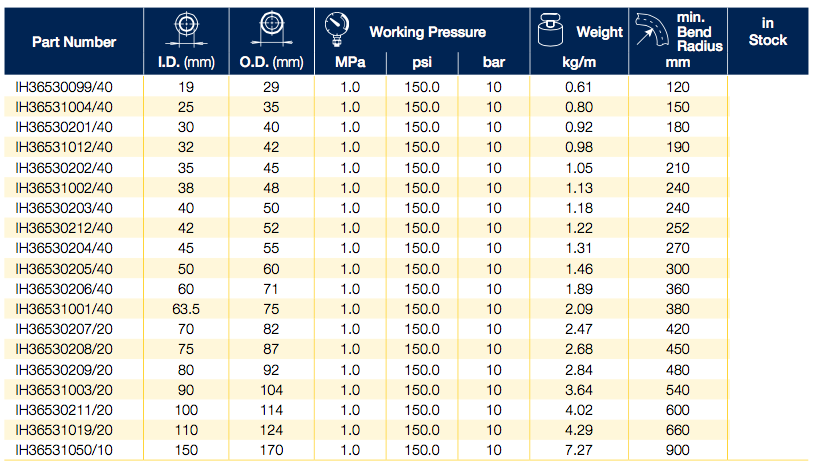Viewport: 818px width, 466px height.
Task: Click the bar sub-header
Action: (x=493, y=63)
